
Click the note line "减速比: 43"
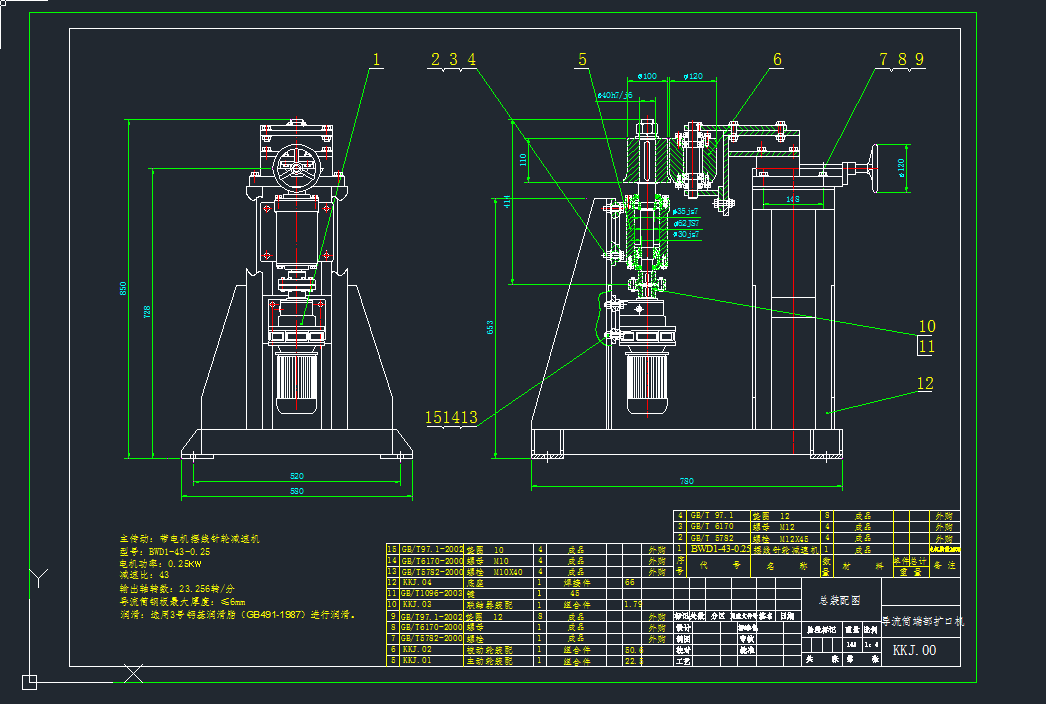[x=145, y=575]
